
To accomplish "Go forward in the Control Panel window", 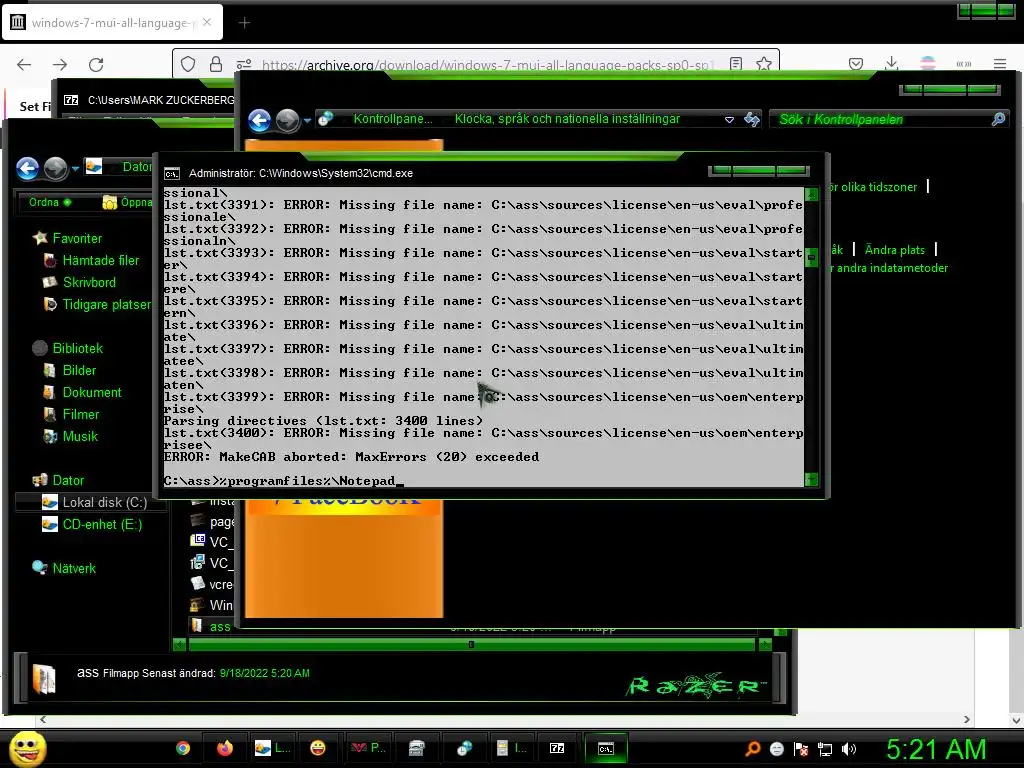I will 287,120.
